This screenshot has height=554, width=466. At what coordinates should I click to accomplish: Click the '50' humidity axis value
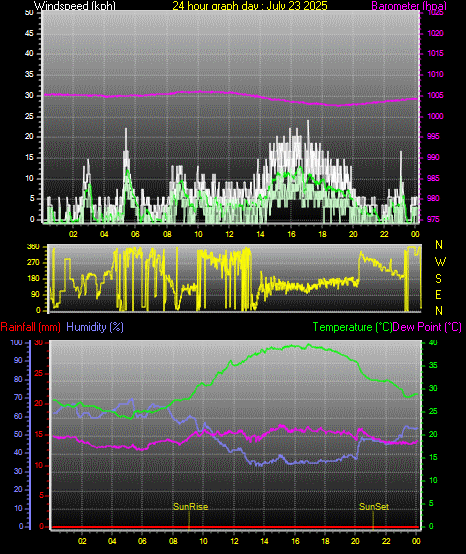(18, 435)
